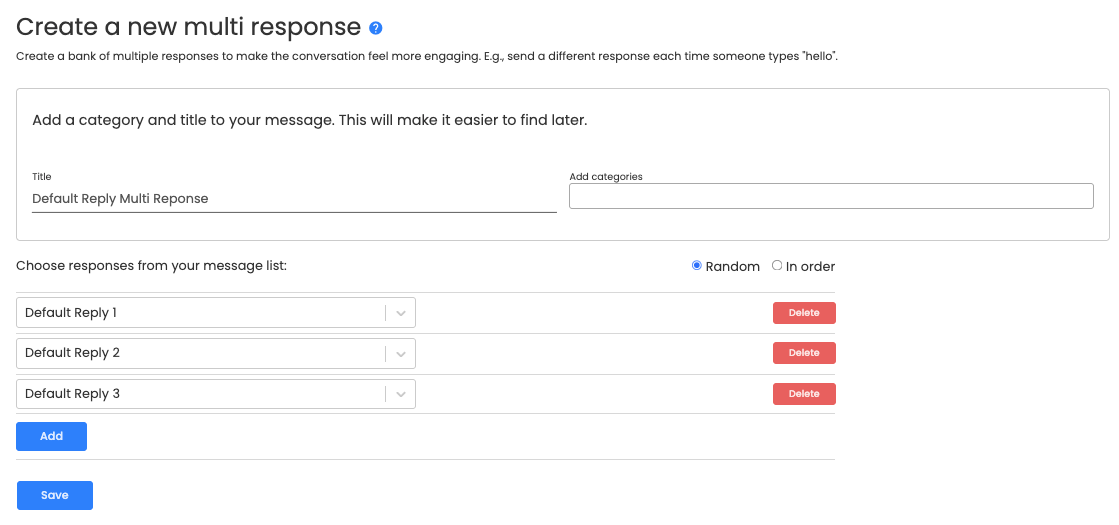Expand the Default Reply 1 dropdown arrow
The width and height of the screenshot is (1119, 525).
[401, 312]
